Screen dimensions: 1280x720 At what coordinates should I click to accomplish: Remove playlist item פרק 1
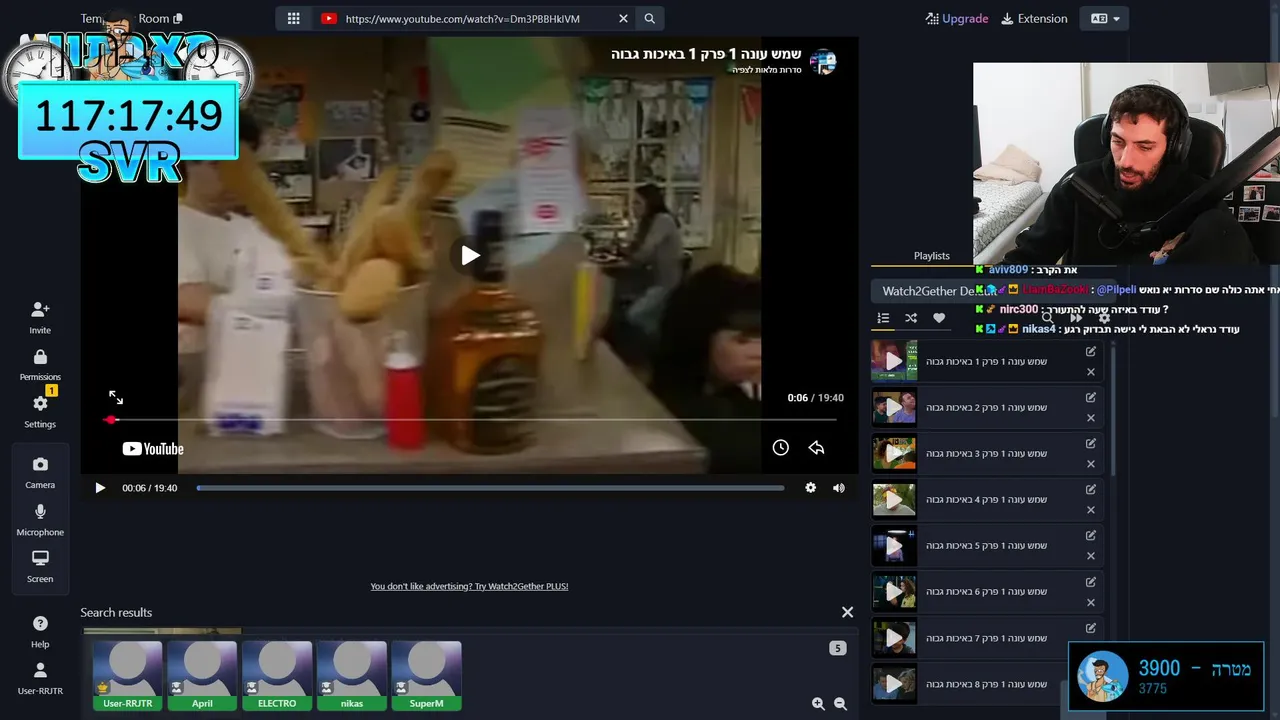[x=1091, y=372]
